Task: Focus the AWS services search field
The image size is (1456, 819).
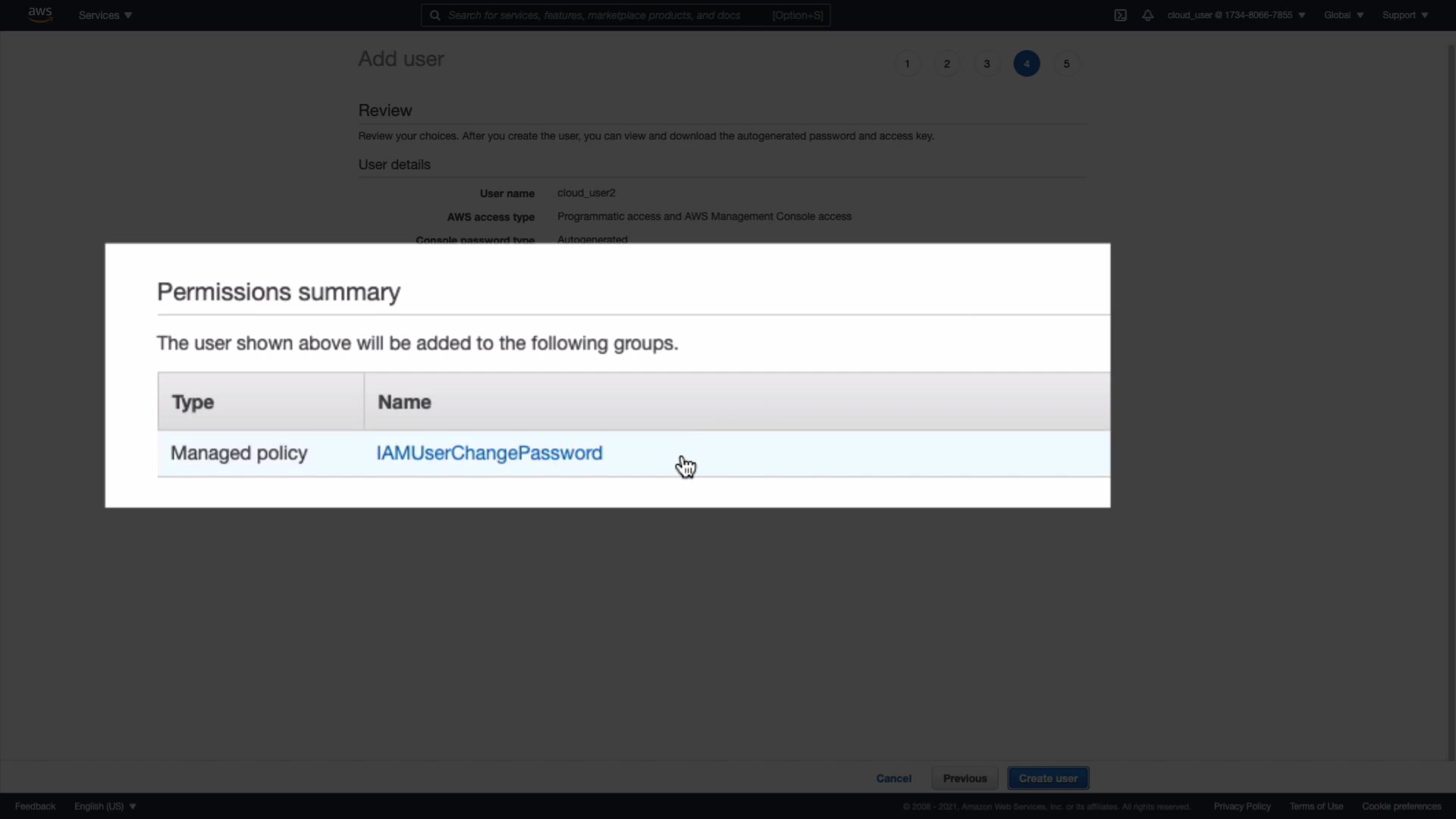Action: pyautogui.click(x=607, y=15)
